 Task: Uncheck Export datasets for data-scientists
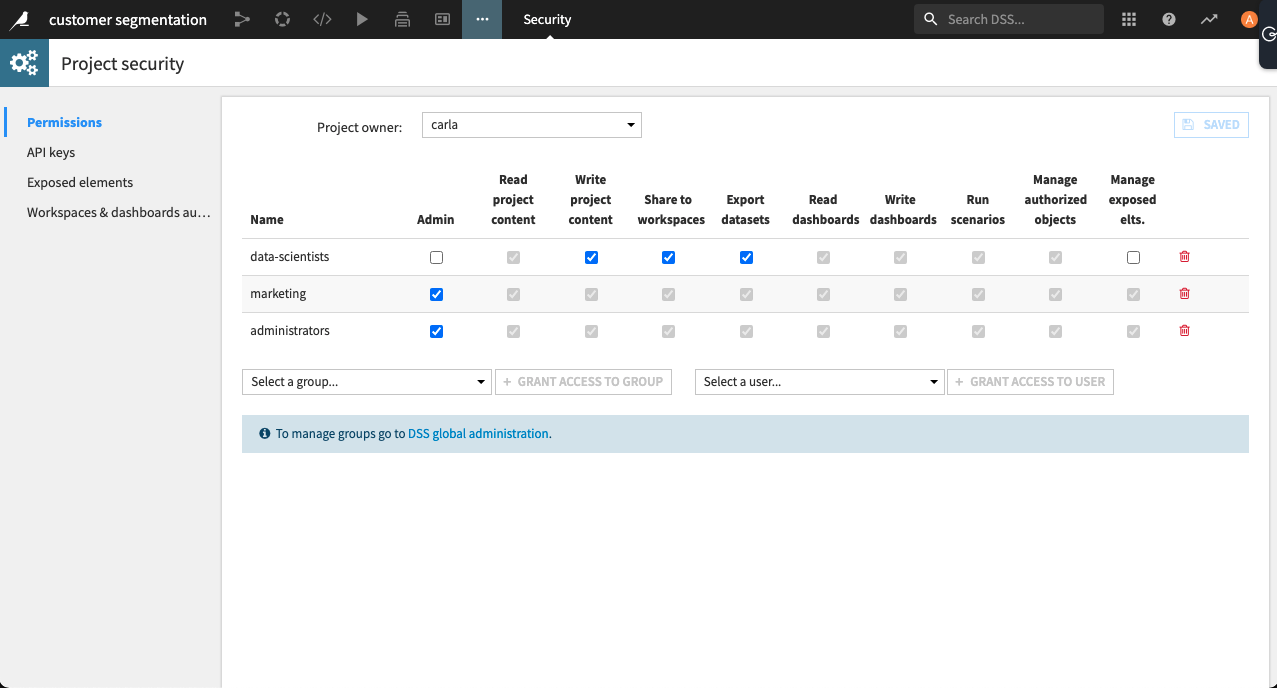coord(746,257)
